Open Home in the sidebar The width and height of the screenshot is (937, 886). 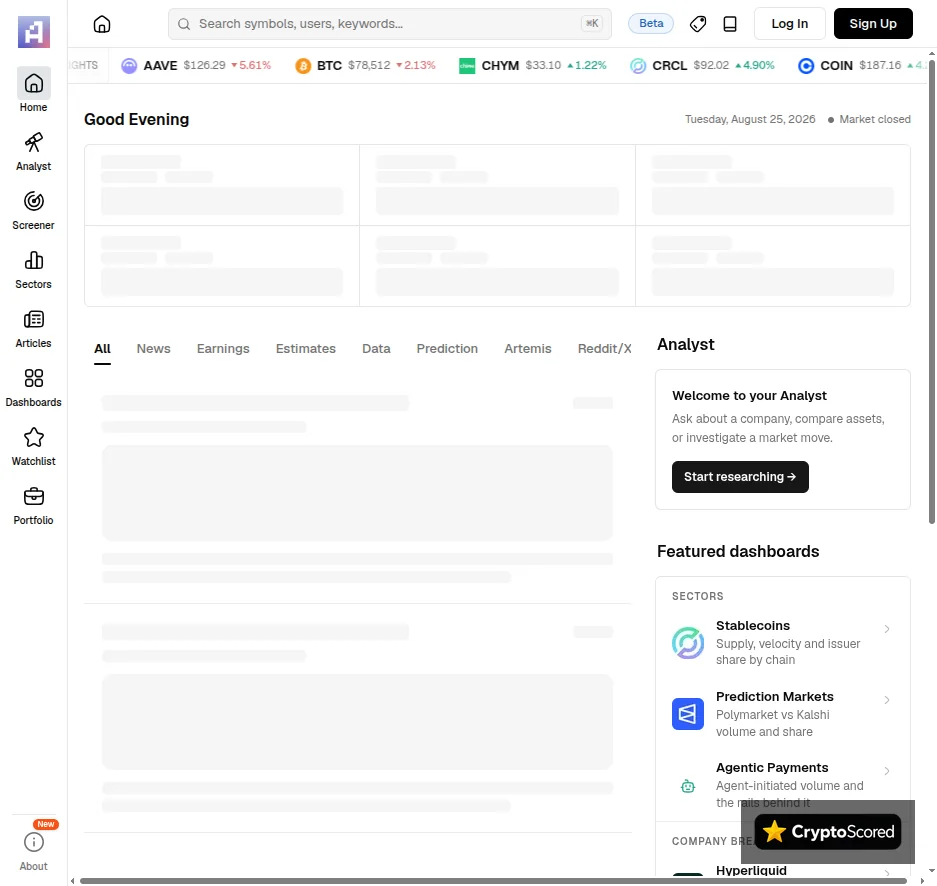[33, 90]
